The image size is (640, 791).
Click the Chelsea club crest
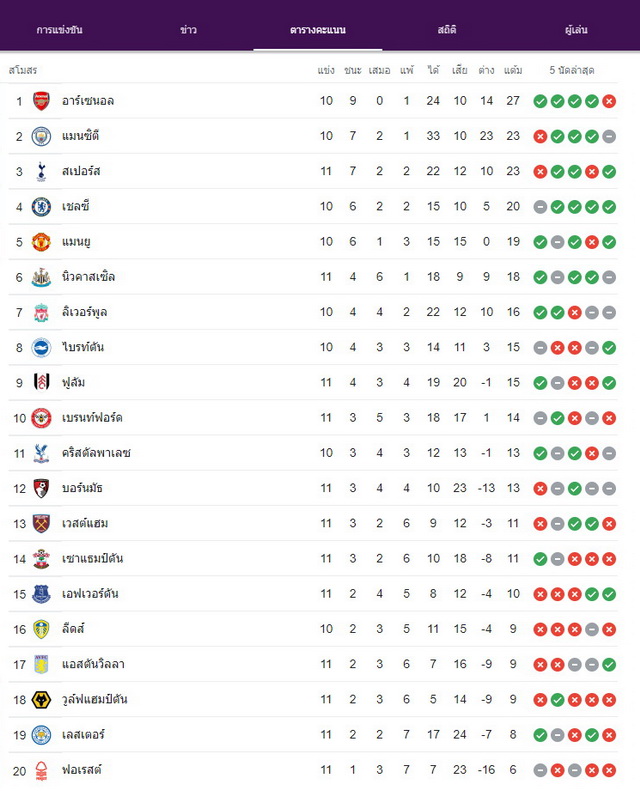click(x=41, y=207)
